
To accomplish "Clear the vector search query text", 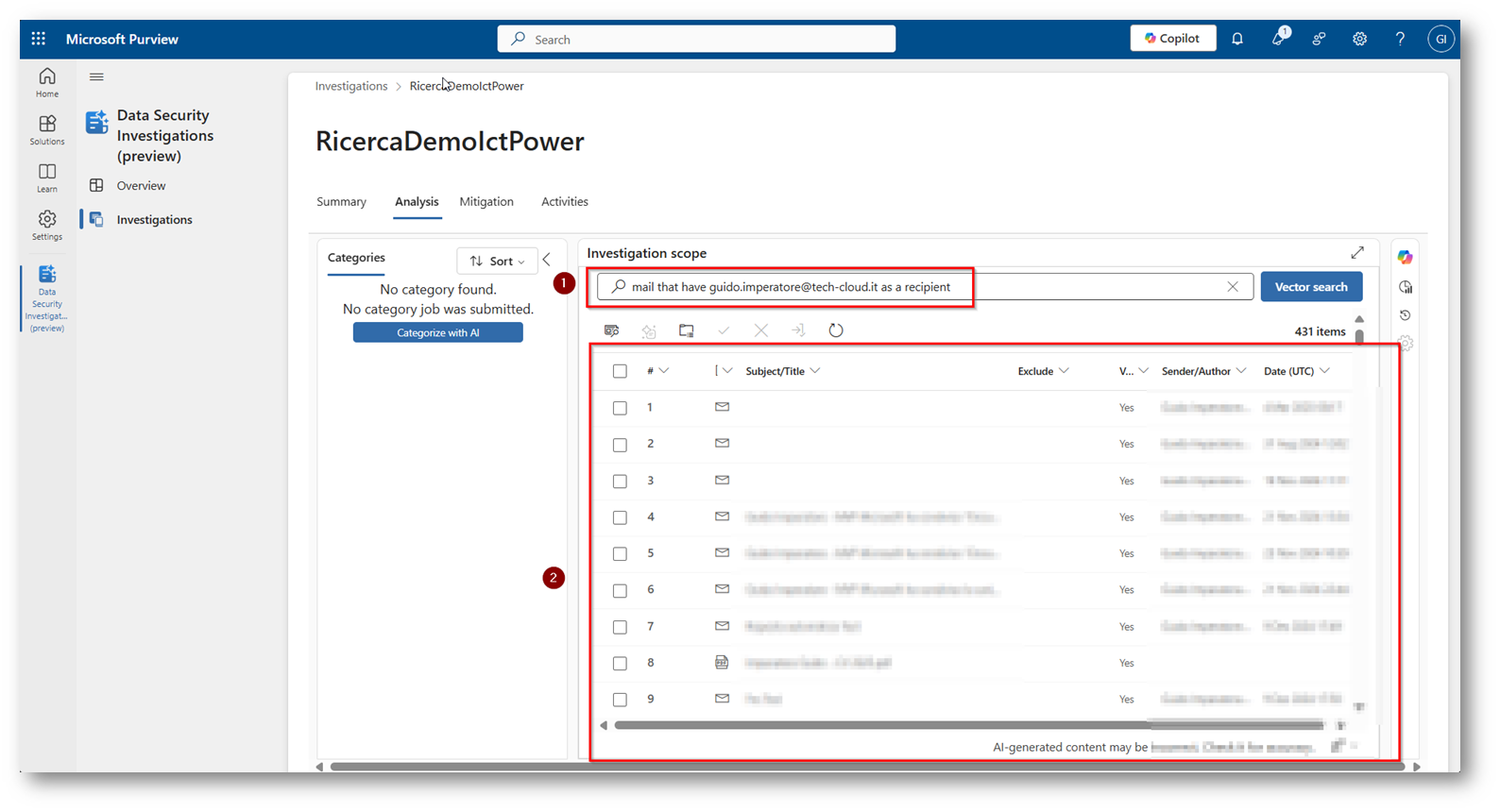I will pyautogui.click(x=1233, y=287).
